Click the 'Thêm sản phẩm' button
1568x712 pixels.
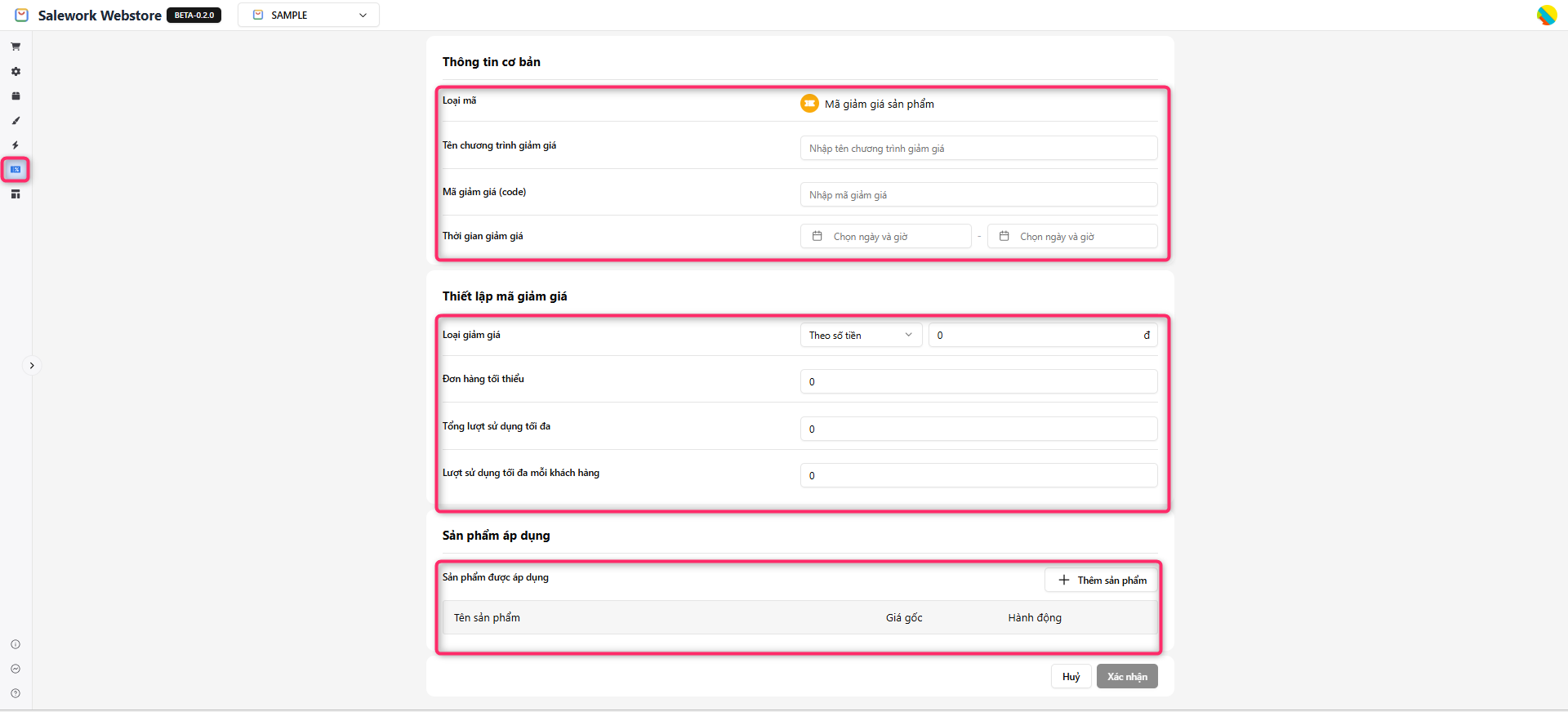click(1102, 581)
